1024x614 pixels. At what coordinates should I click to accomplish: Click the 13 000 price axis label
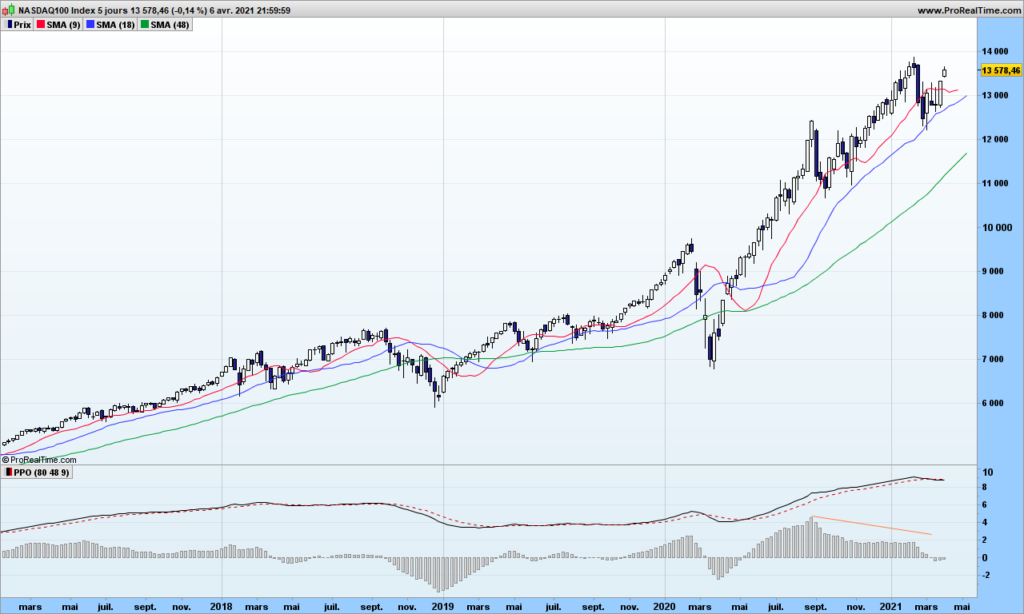pyautogui.click(x=995, y=95)
